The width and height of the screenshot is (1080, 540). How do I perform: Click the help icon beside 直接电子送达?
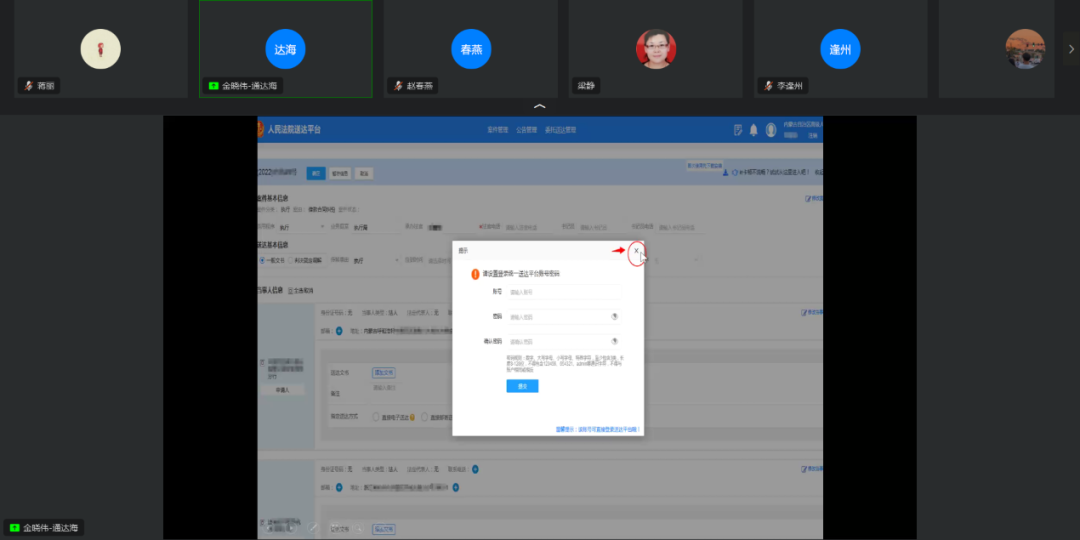(412, 417)
